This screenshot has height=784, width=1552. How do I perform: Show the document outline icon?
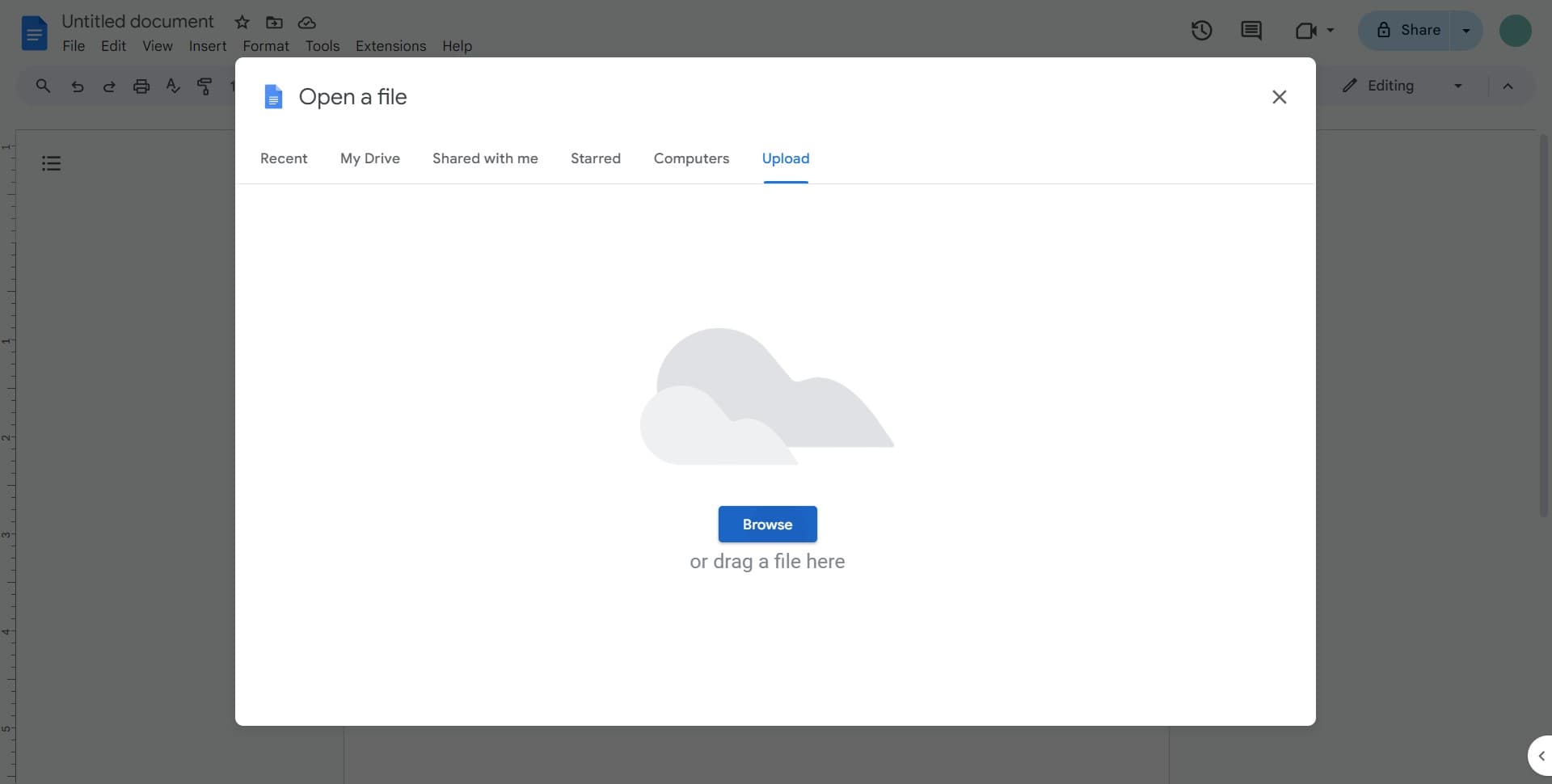click(x=51, y=164)
